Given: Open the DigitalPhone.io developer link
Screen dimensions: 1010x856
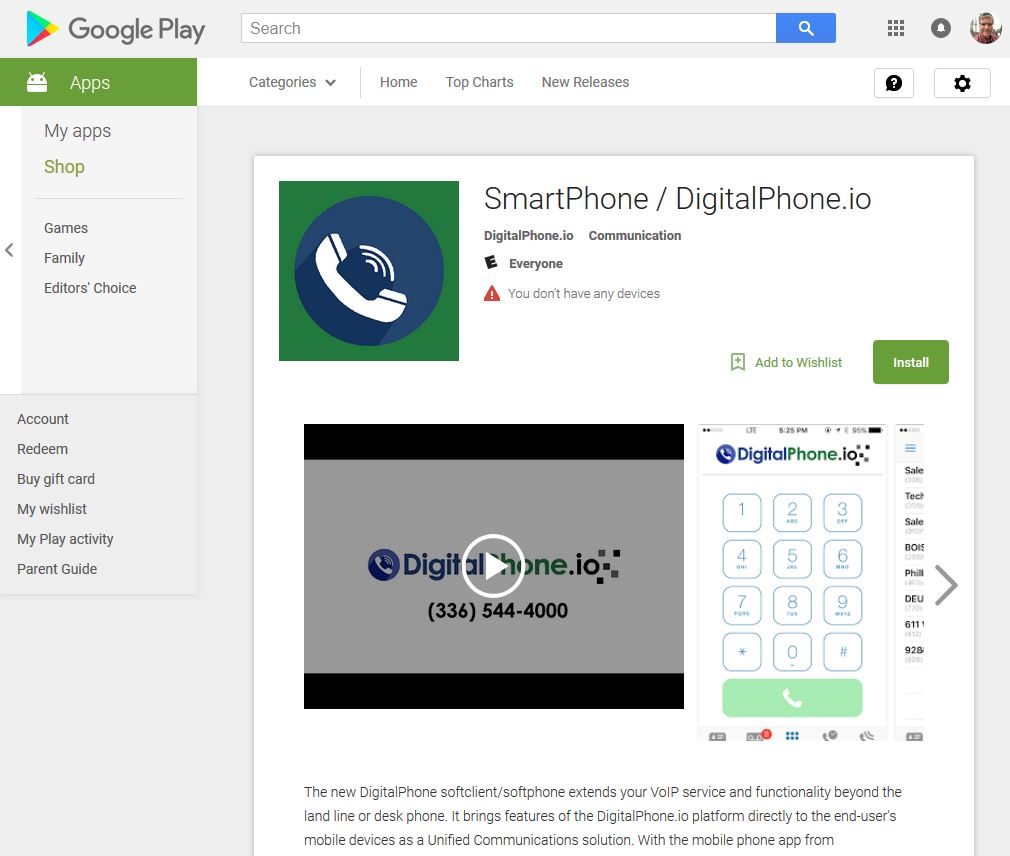Looking at the screenshot, I should pos(528,236).
